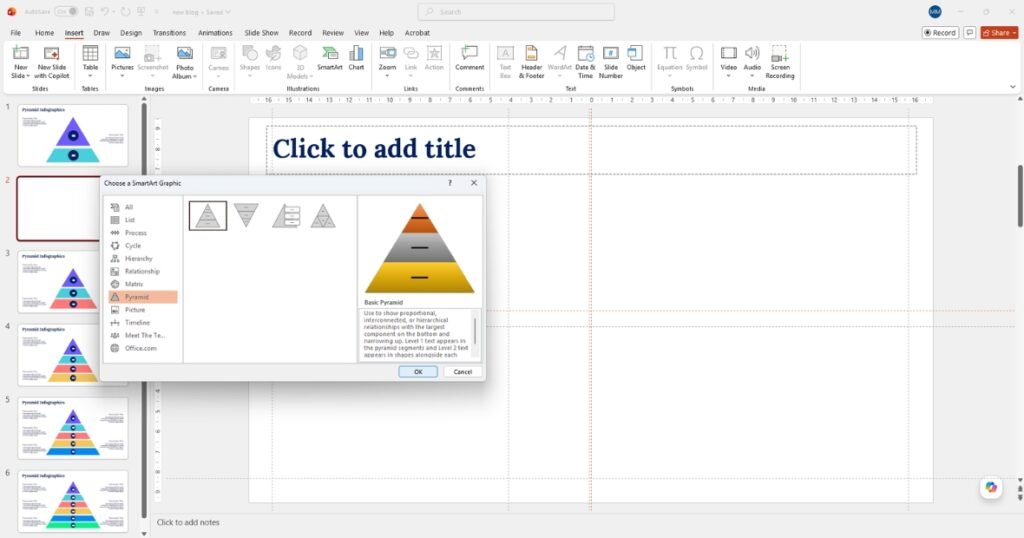
Task: Open the Share button dropdown
Action: (x=1014, y=33)
